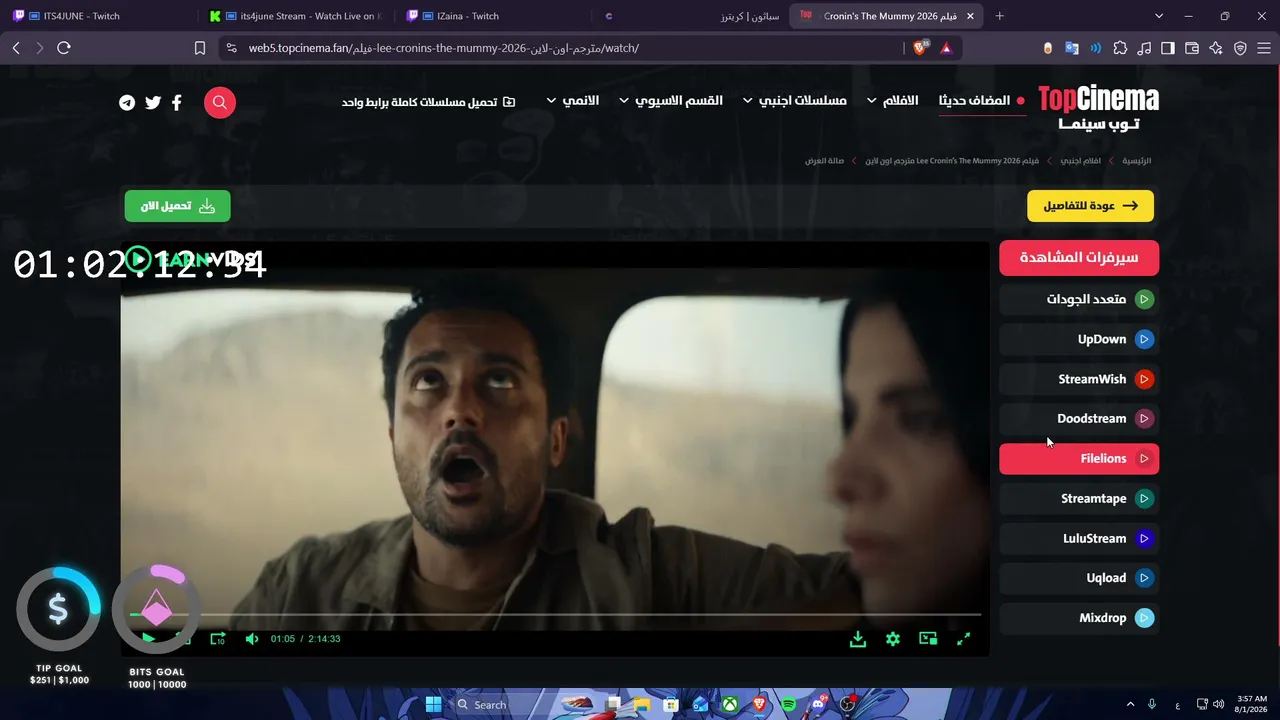
Task: Switch to the its4june Stream Kick tab
Action: pyautogui.click(x=299, y=16)
